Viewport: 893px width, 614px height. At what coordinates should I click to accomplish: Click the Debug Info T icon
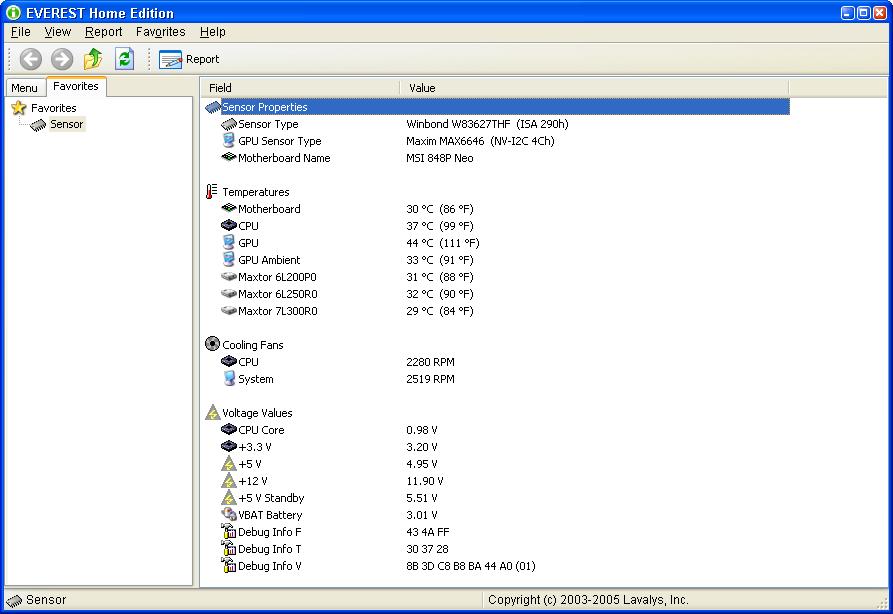(x=229, y=548)
